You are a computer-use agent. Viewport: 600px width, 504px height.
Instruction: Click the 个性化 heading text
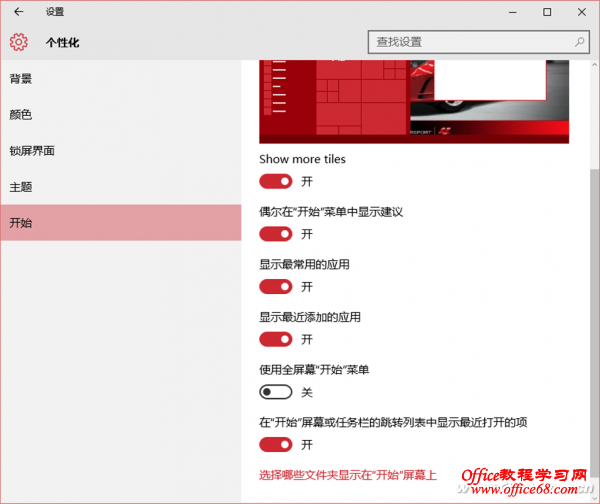click(x=63, y=42)
